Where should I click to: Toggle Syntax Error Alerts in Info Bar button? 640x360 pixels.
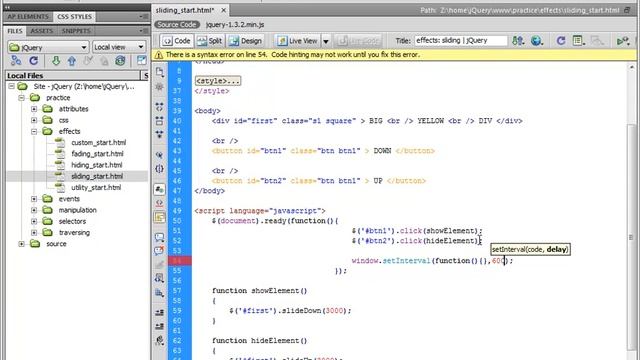[160, 217]
